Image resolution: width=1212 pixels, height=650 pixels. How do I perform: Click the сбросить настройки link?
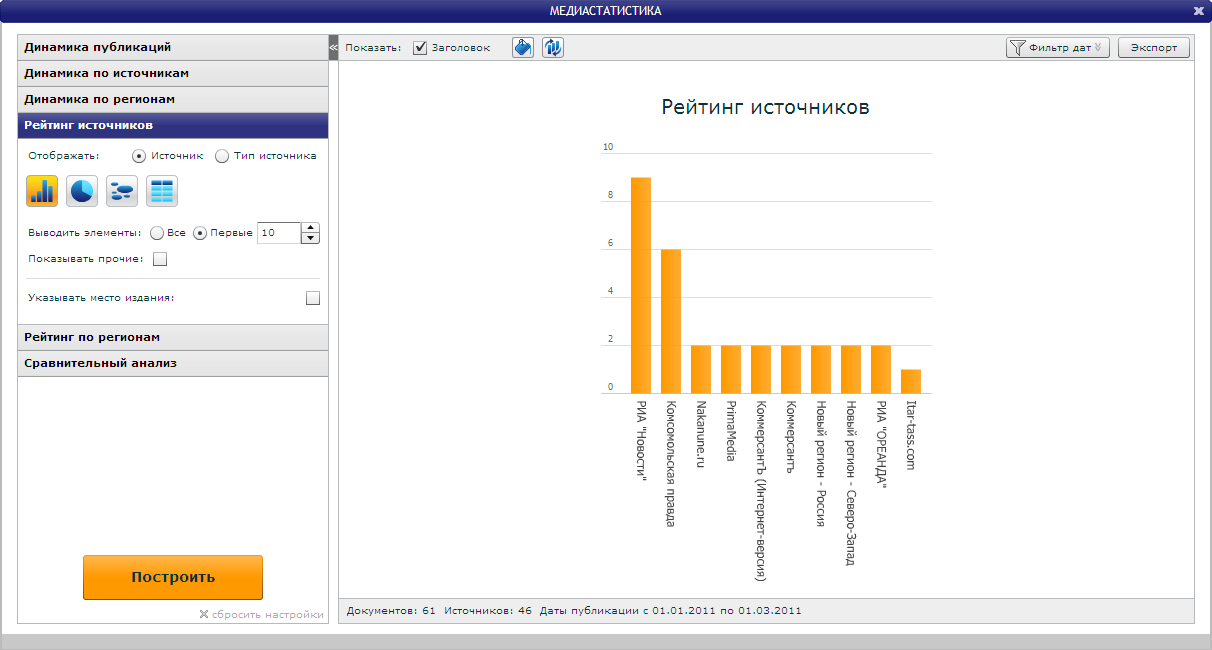click(262, 615)
